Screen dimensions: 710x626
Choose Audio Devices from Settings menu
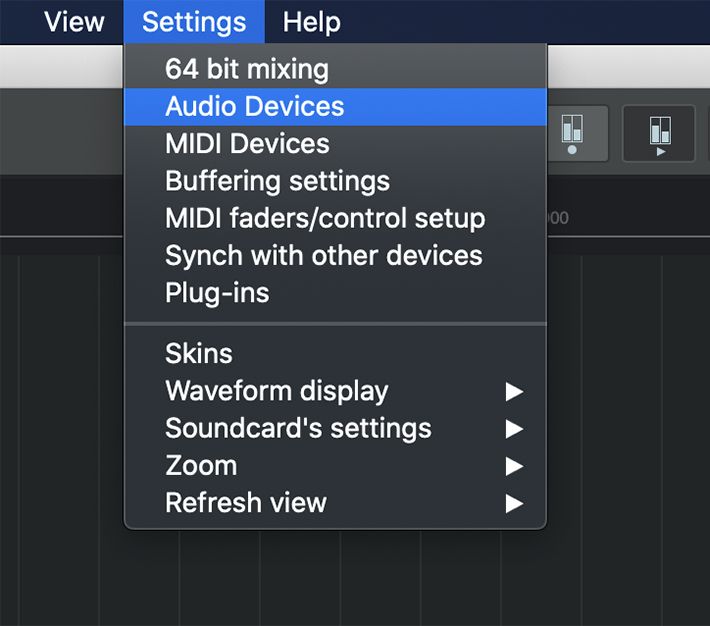(335, 106)
